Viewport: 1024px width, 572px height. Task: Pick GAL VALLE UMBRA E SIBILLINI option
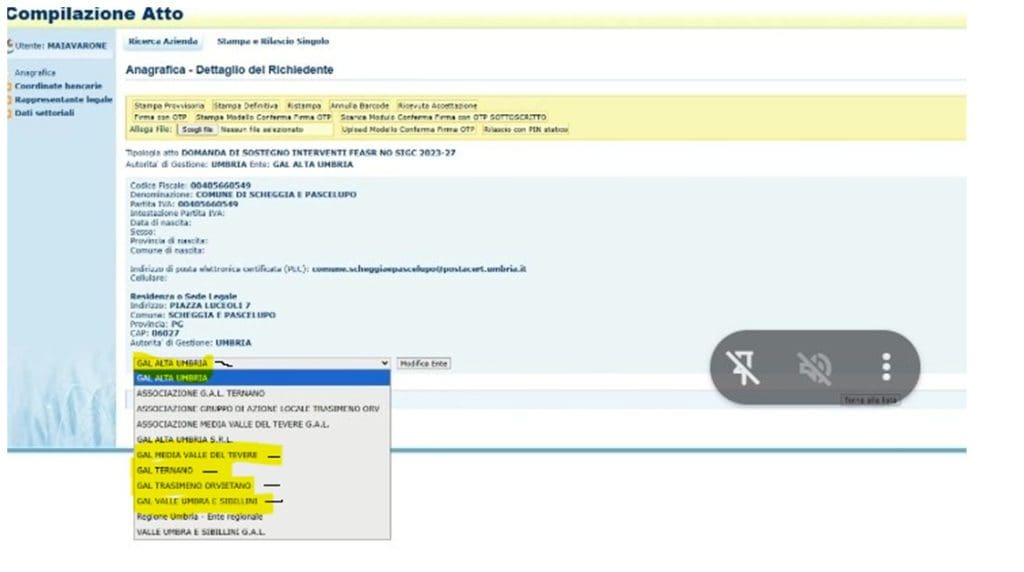pyautogui.click(x=197, y=500)
